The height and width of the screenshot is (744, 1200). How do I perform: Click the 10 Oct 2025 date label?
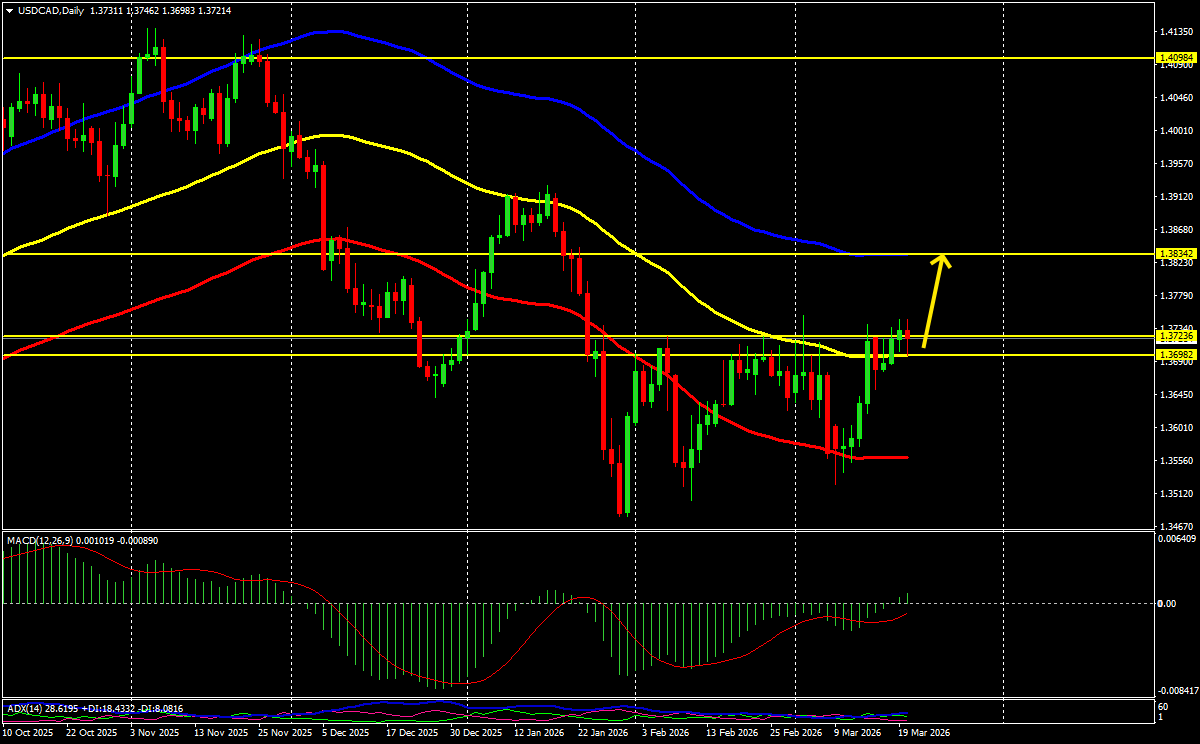28,732
